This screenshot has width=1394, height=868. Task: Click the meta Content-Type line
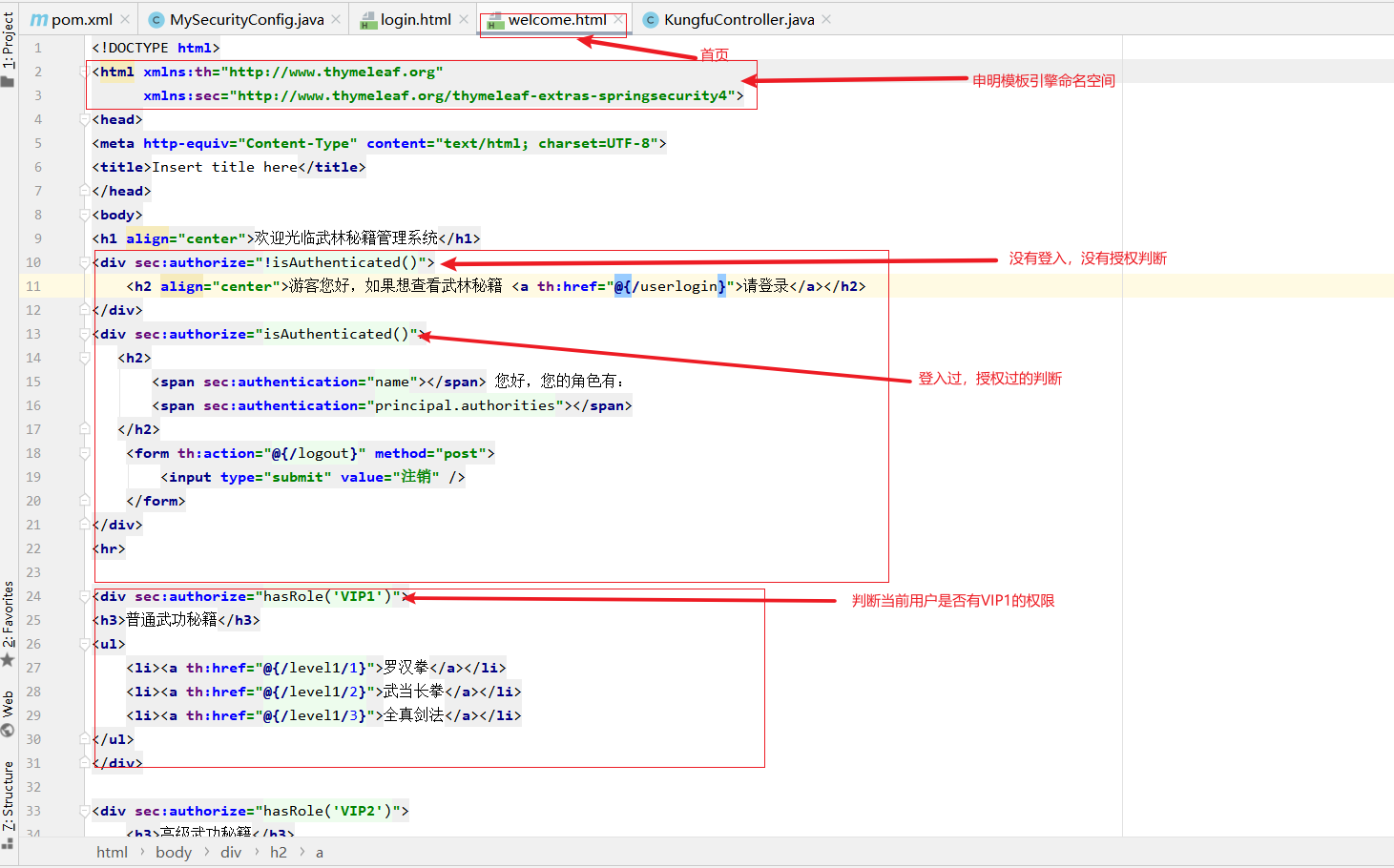pos(379,143)
